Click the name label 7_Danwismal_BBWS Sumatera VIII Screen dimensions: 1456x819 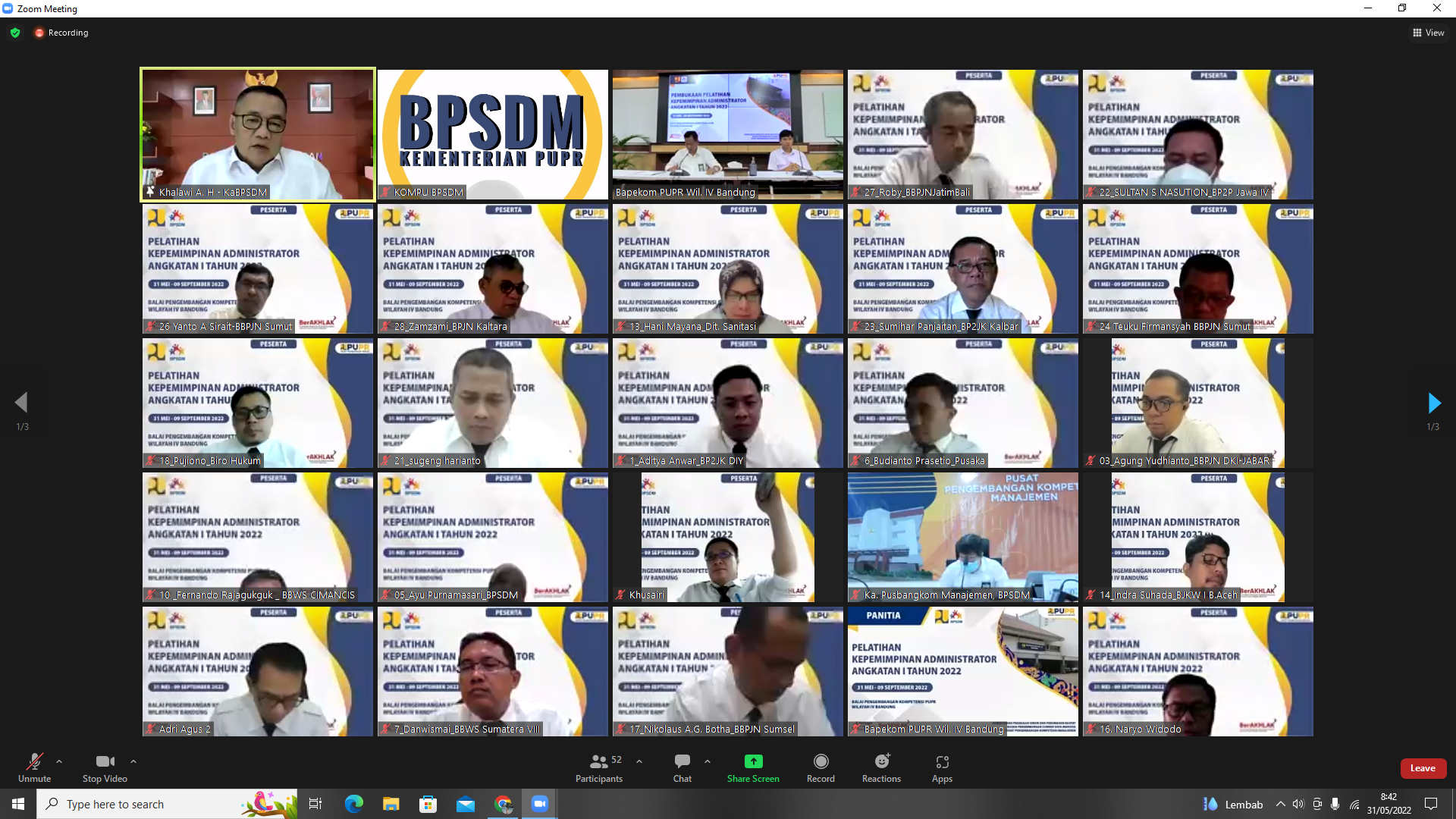[x=466, y=730]
